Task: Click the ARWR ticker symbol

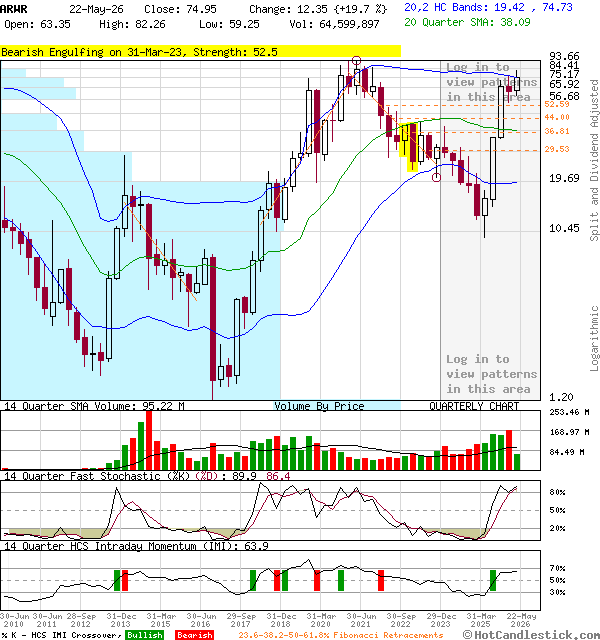Action: pos(14,9)
